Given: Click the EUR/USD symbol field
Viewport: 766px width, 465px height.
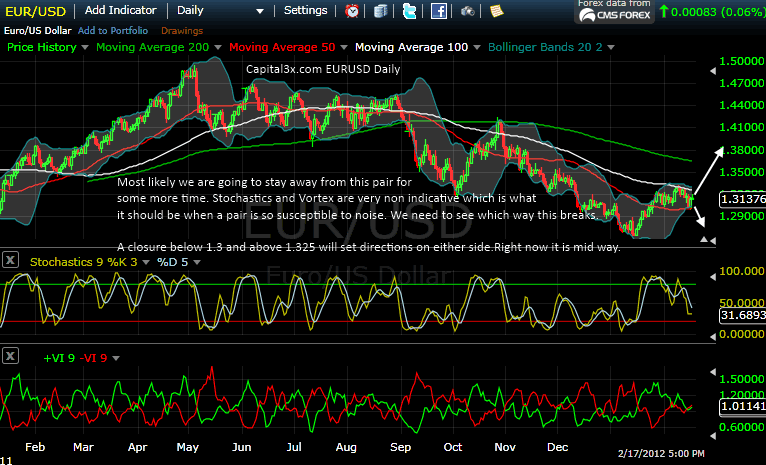Looking at the screenshot, I should point(36,10).
